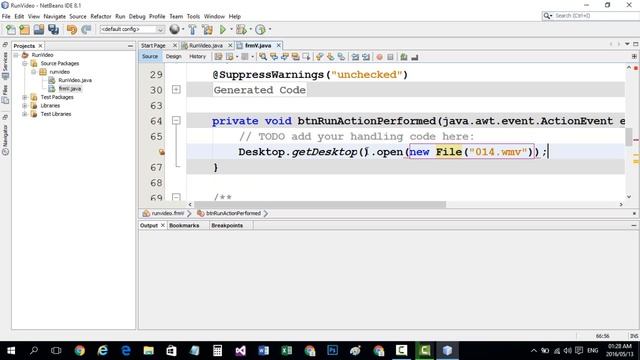Click the Previous Bookmark icon
The image size is (640, 360).
[320, 57]
